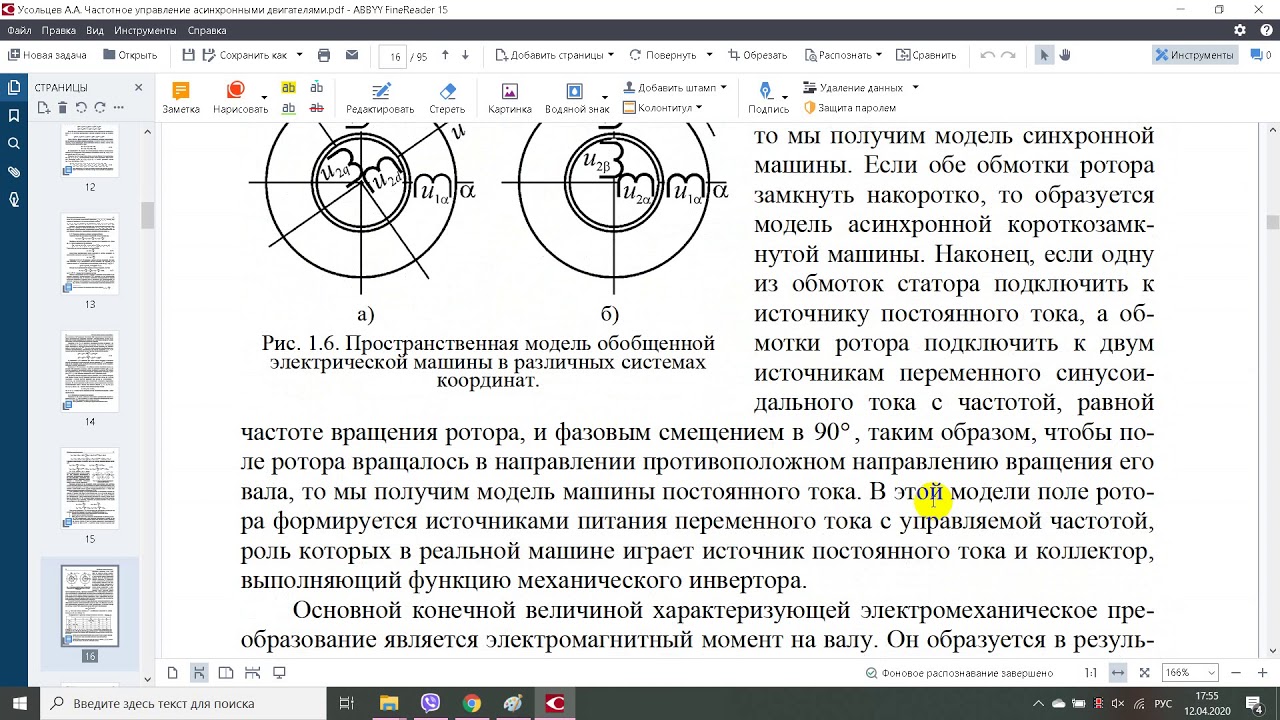Viewport: 1280px width, 720px height.
Task: Activate the hand pan mode
Action: (x=1065, y=55)
